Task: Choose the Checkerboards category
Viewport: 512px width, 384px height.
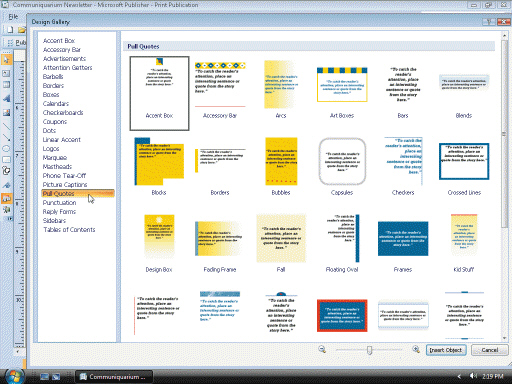Action: [63, 113]
